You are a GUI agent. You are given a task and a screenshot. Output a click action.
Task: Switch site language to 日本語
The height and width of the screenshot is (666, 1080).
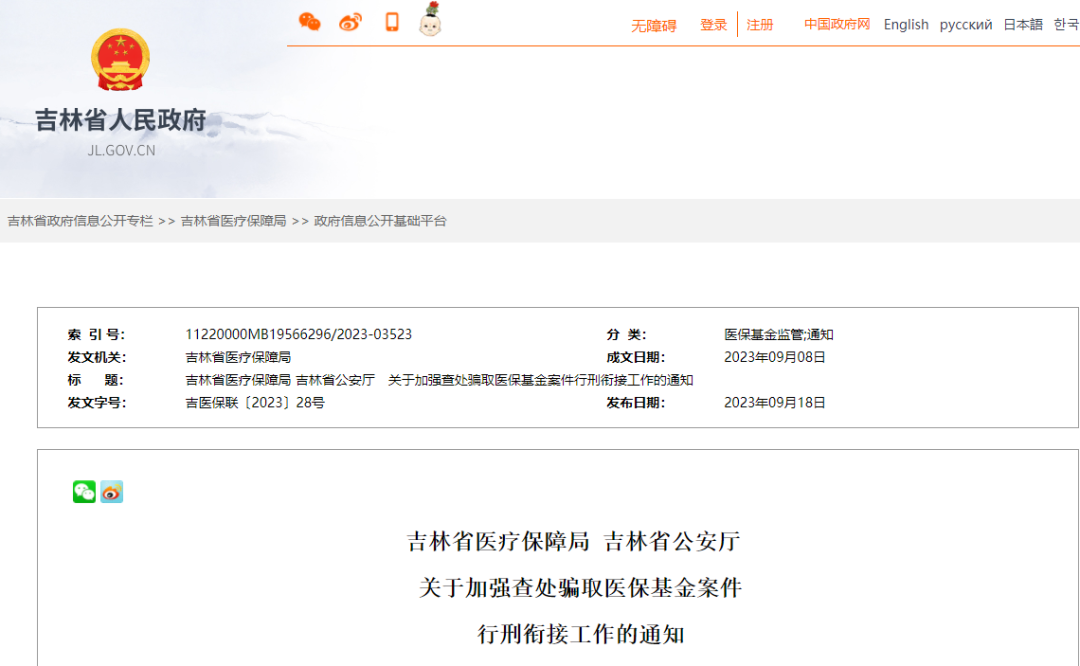1022,25
